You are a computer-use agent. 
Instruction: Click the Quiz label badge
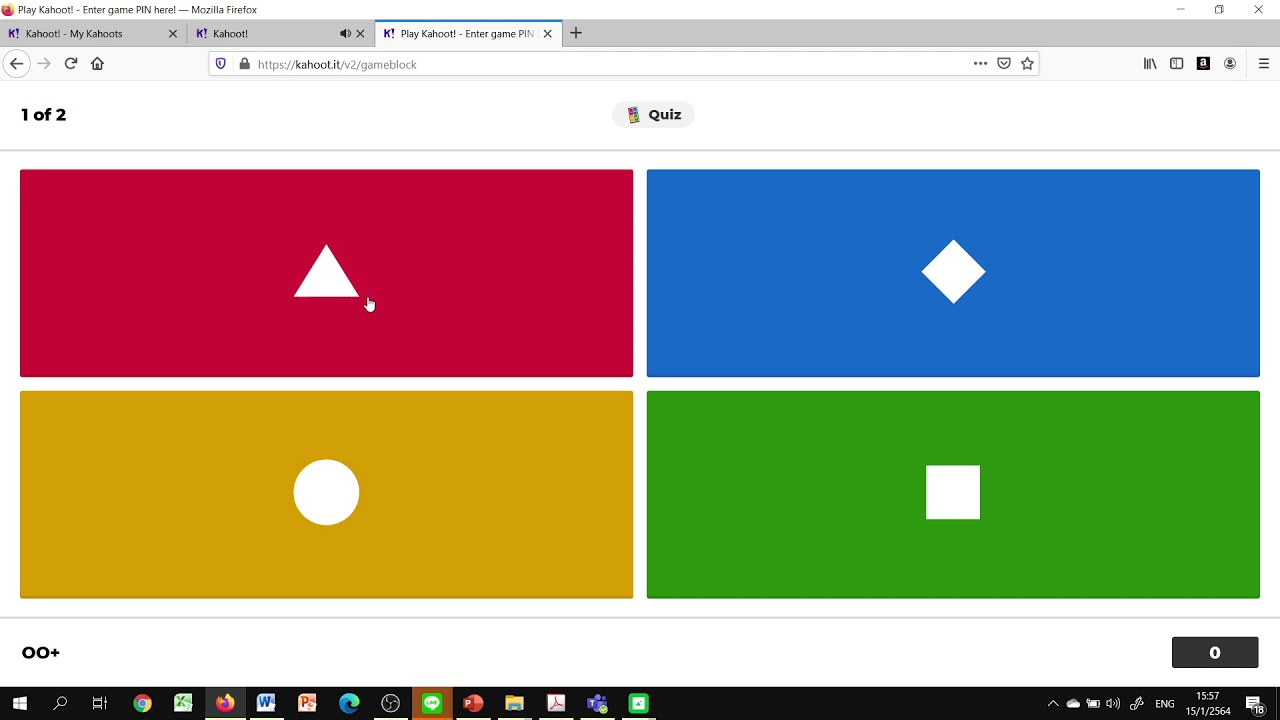click(653, 115)
